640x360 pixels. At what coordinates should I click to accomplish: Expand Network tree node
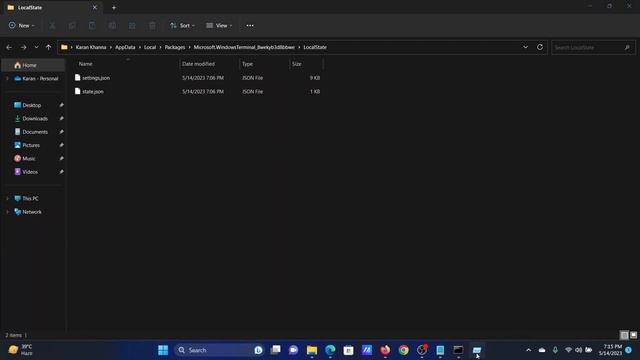pos(7,212)
